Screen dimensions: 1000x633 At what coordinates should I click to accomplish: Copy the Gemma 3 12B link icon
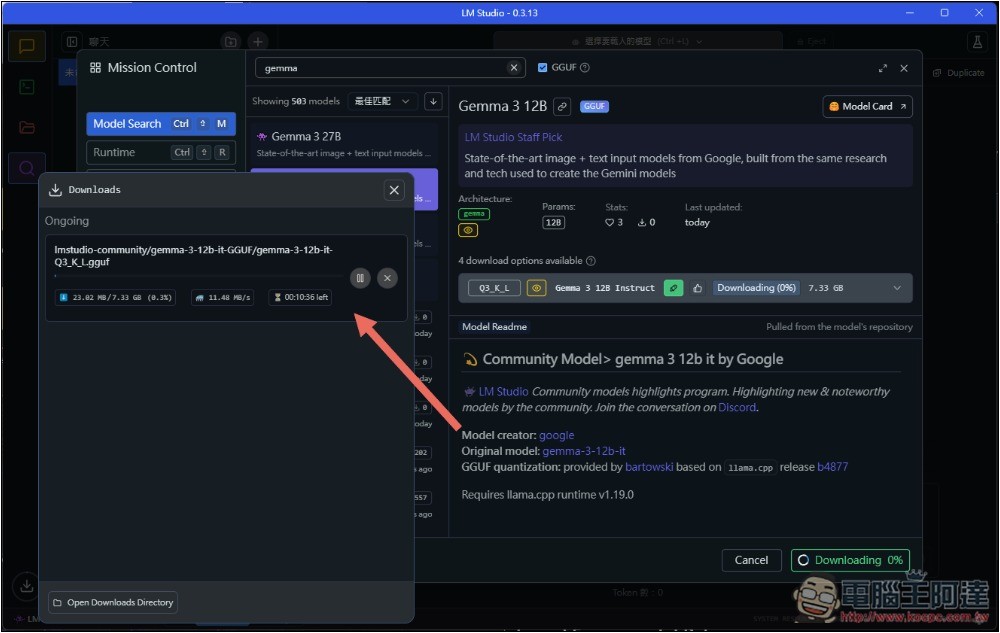point(563,106)
